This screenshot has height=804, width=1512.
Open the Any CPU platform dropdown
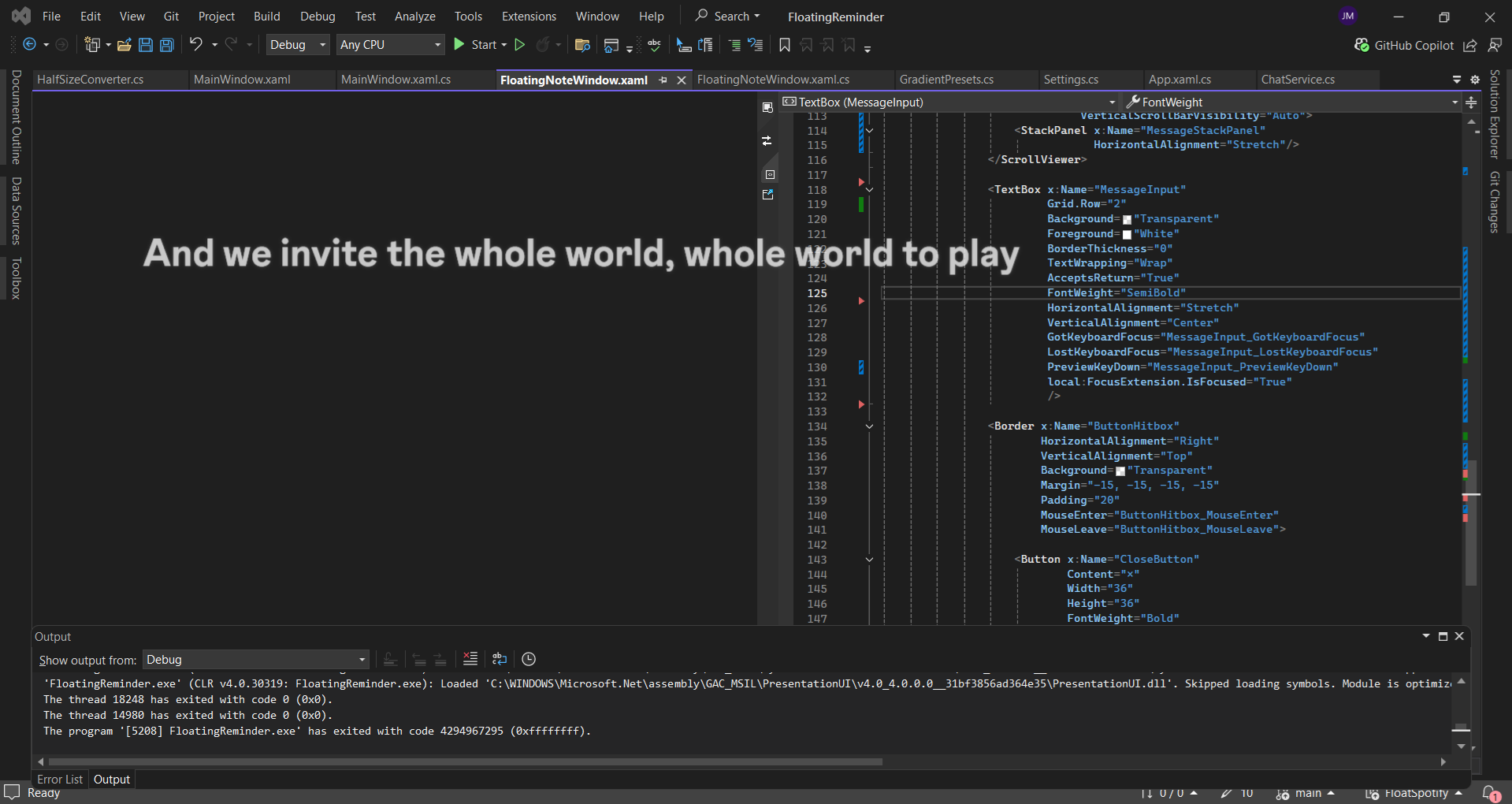390,45
